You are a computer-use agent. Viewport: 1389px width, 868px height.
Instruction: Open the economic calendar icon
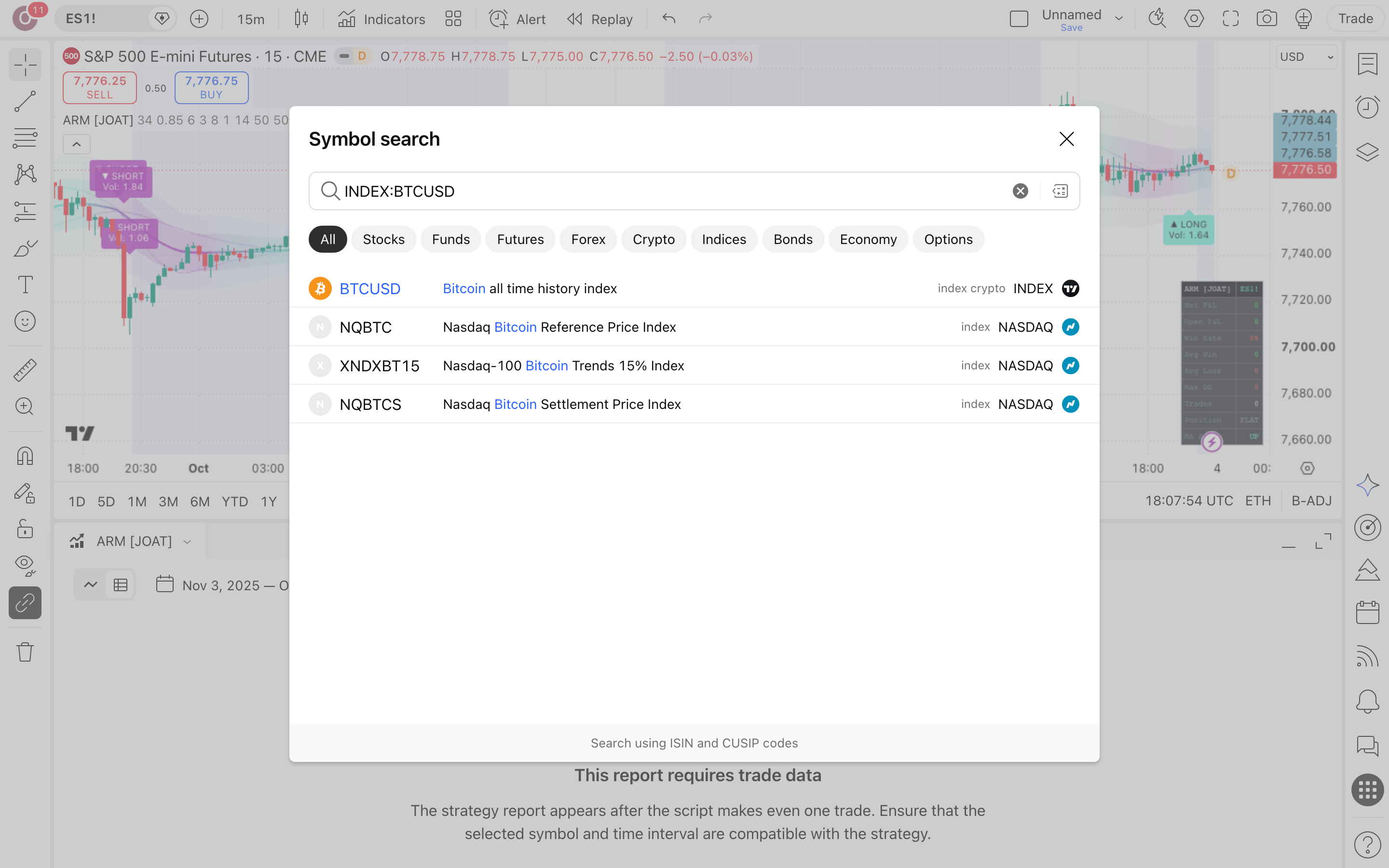(1367, 612)
